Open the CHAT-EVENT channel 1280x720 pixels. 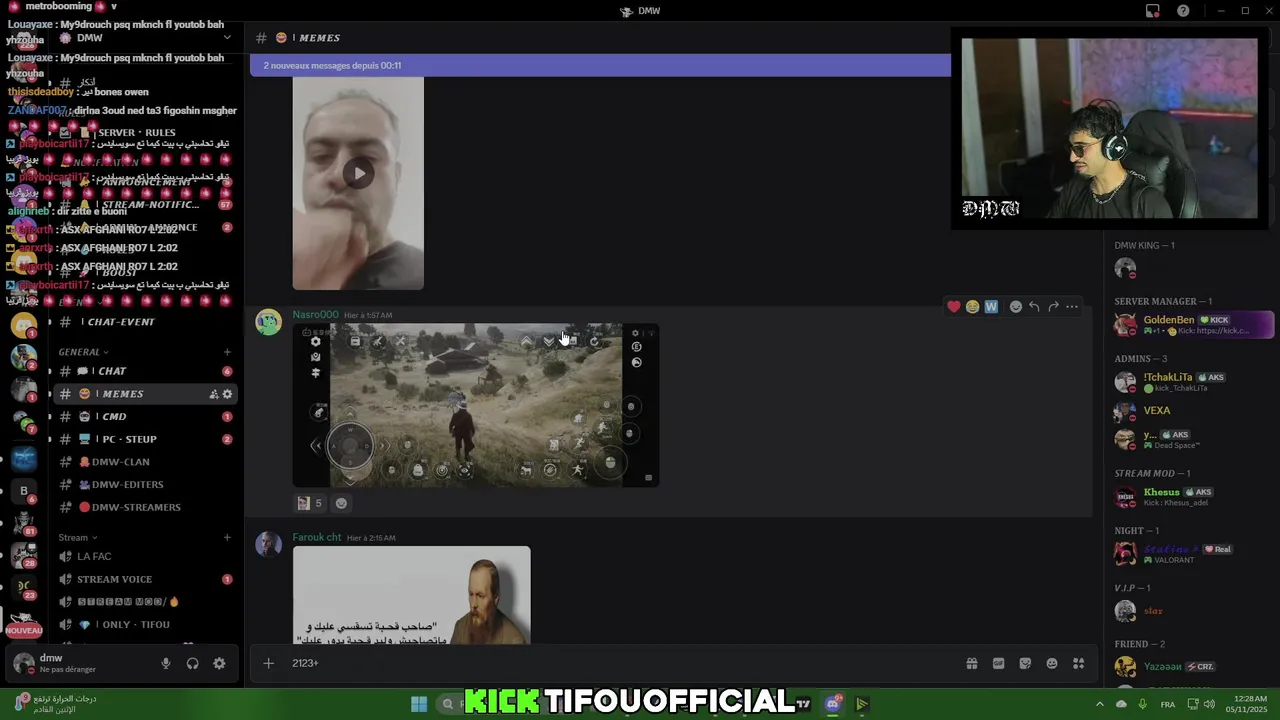(x=145, y=322)
